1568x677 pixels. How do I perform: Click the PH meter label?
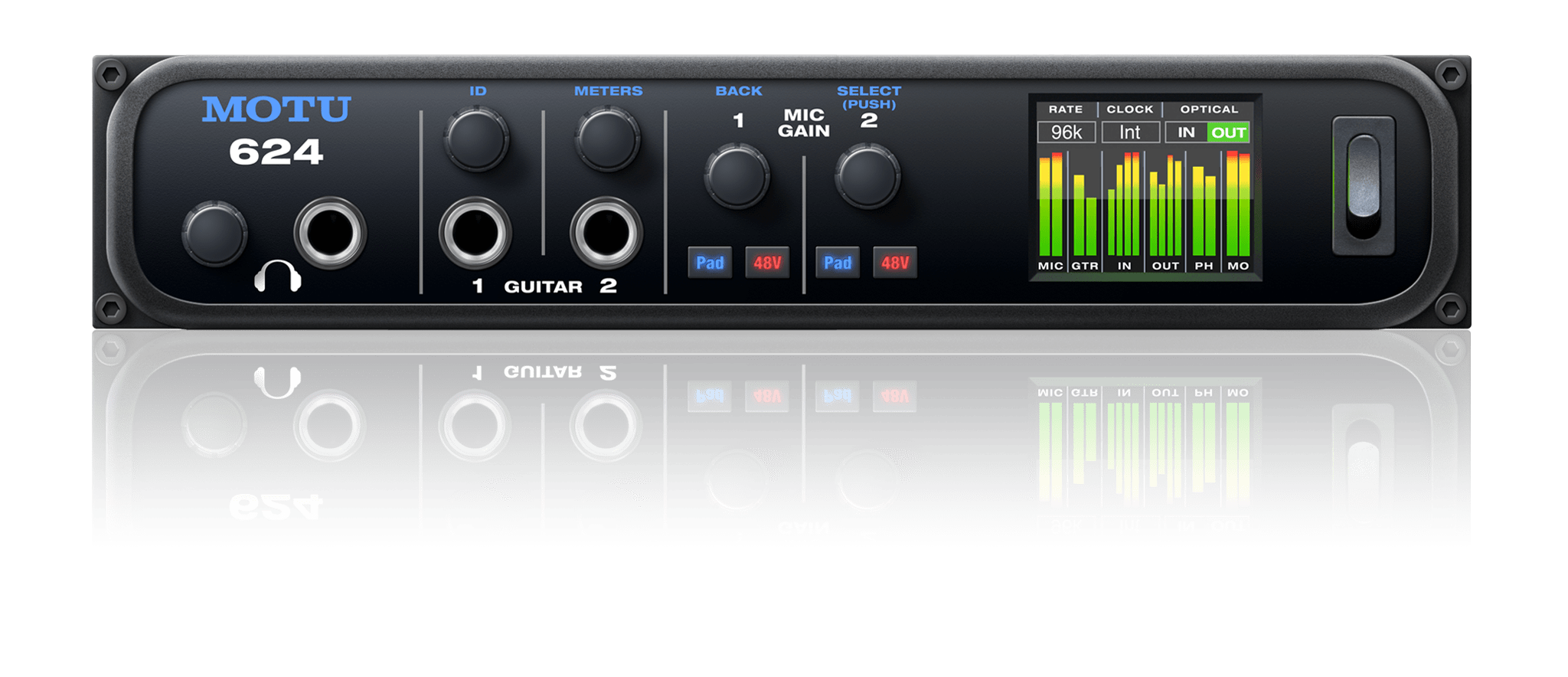[x=1204, y=266]
